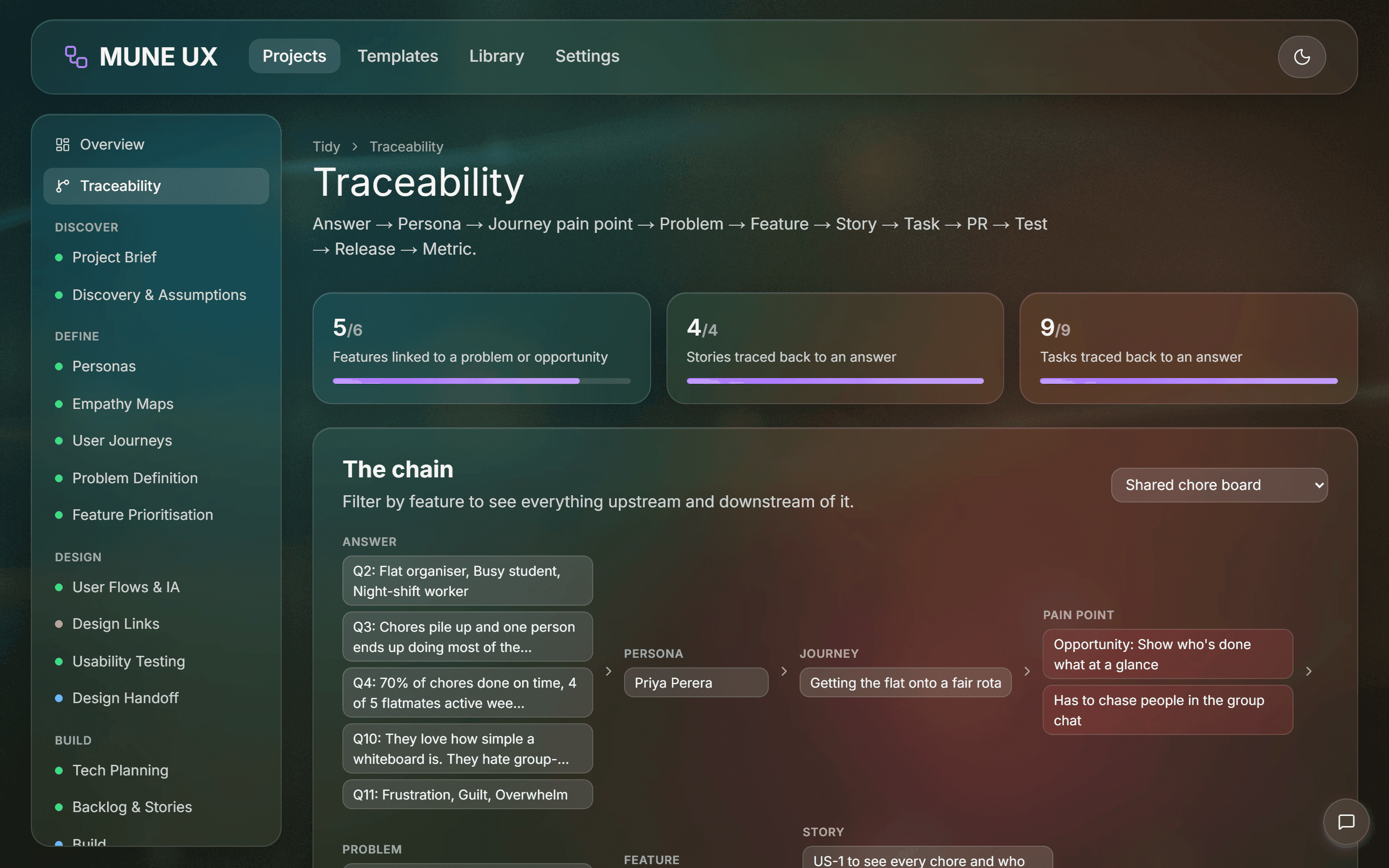Open the chat bubble icon button

[1346, 822]
